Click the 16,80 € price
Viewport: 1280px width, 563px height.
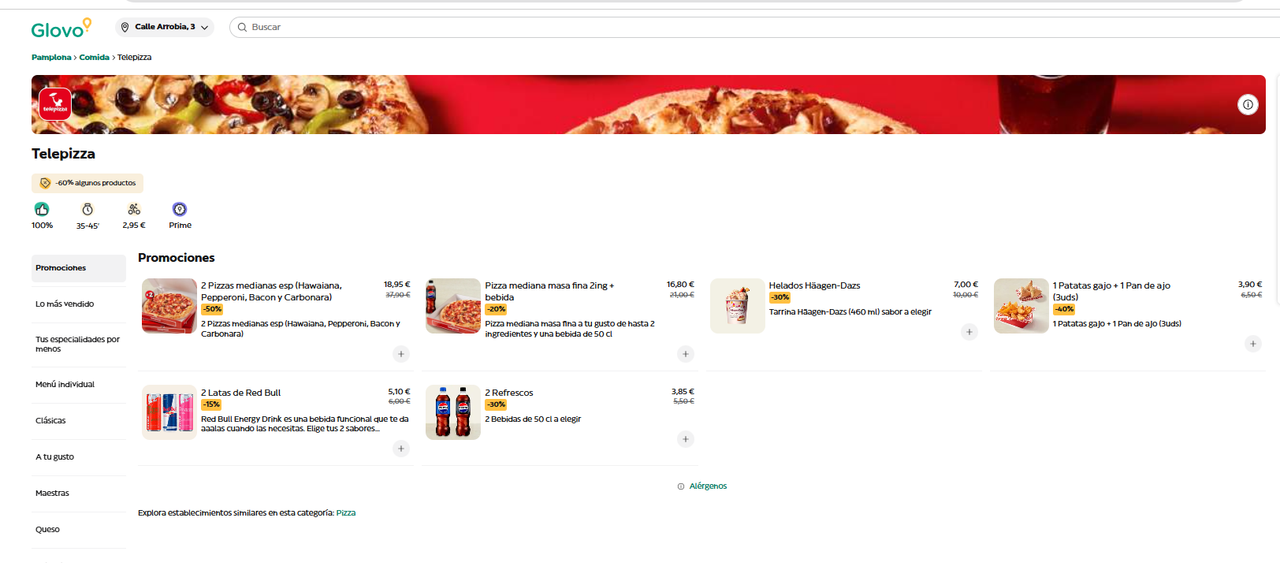coord(681,285)
